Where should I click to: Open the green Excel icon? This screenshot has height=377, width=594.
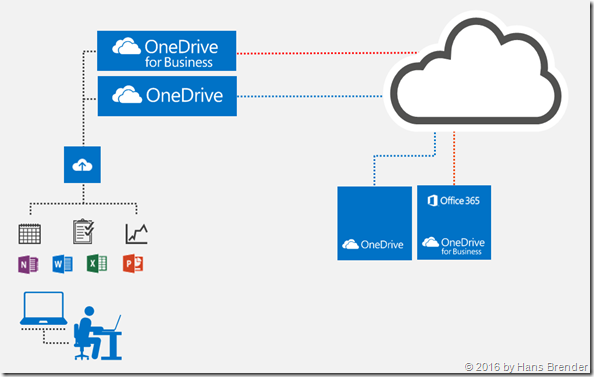97,264
